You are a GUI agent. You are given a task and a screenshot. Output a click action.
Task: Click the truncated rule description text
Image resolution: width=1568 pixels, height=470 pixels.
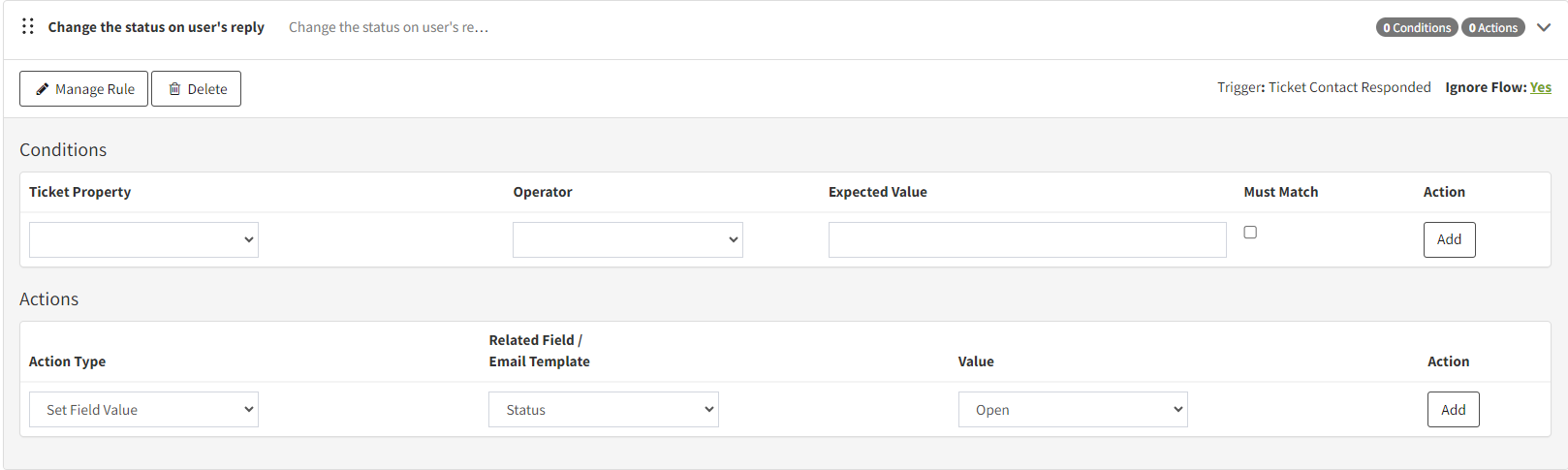(x=389, y=27)
